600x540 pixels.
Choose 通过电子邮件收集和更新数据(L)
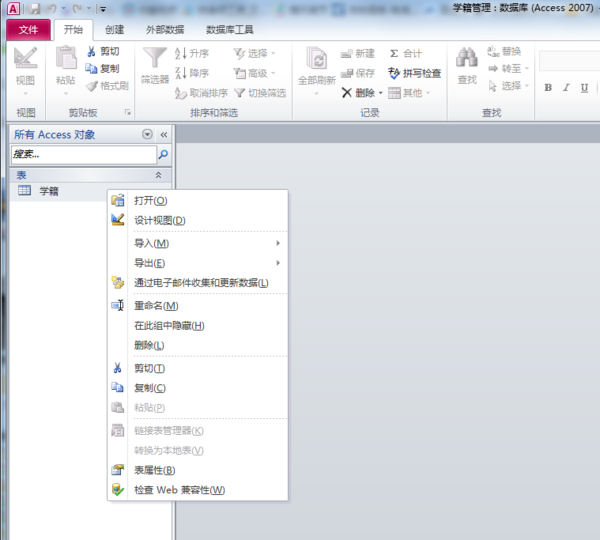click(x=198, y=283)
